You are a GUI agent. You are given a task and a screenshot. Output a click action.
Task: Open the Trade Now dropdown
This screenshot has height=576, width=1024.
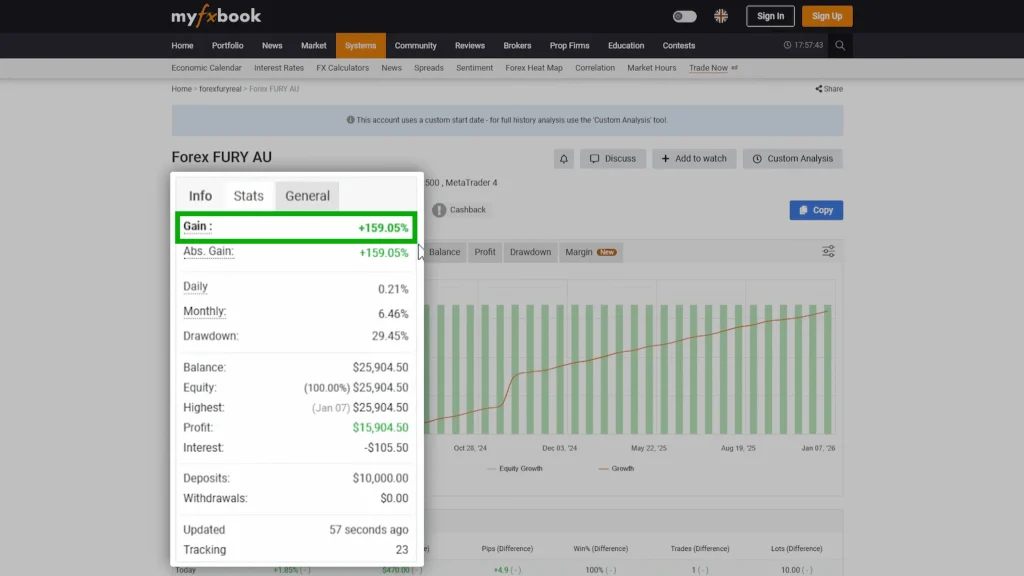(713, 68)
